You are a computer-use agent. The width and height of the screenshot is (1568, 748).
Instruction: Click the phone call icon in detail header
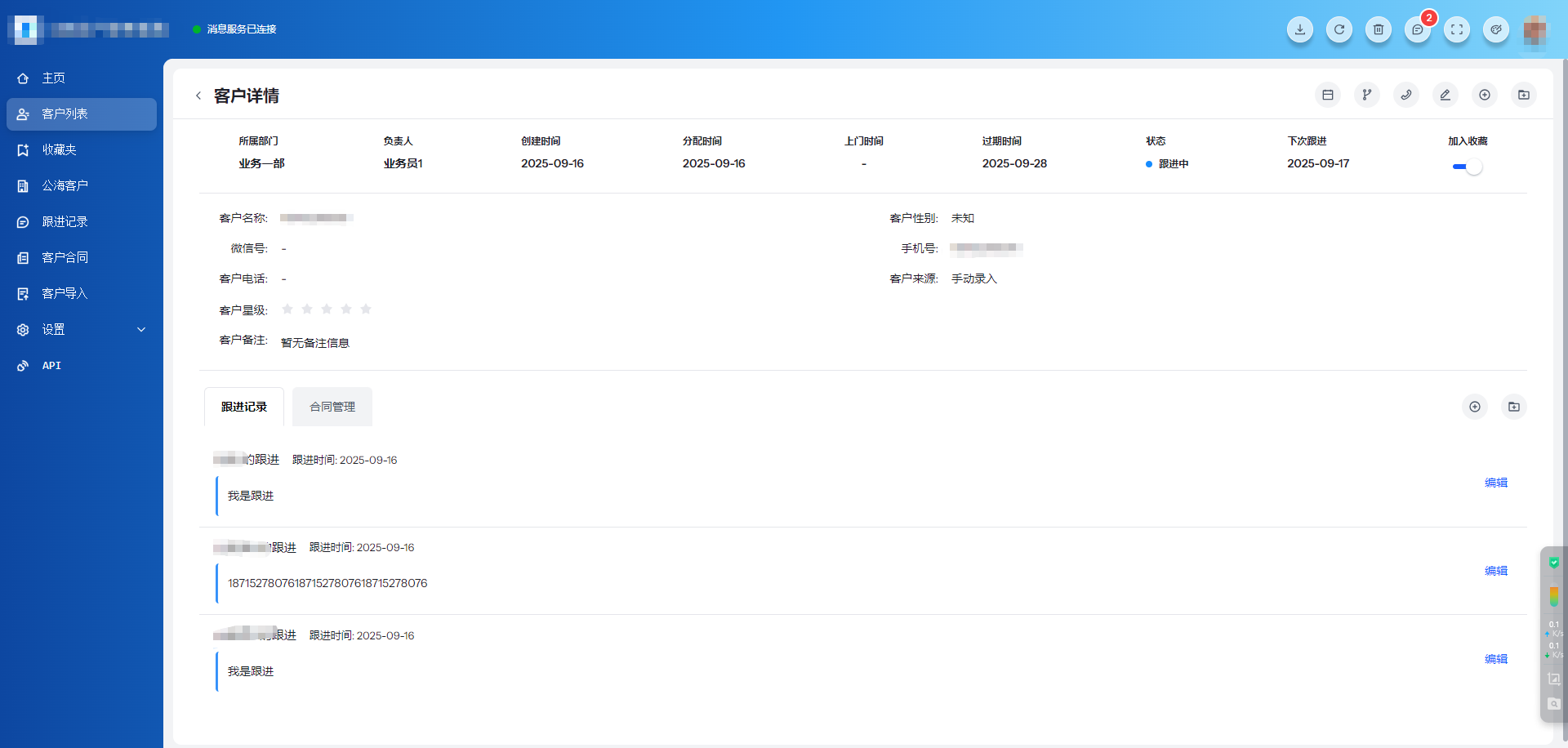[x=1406, y=95]
